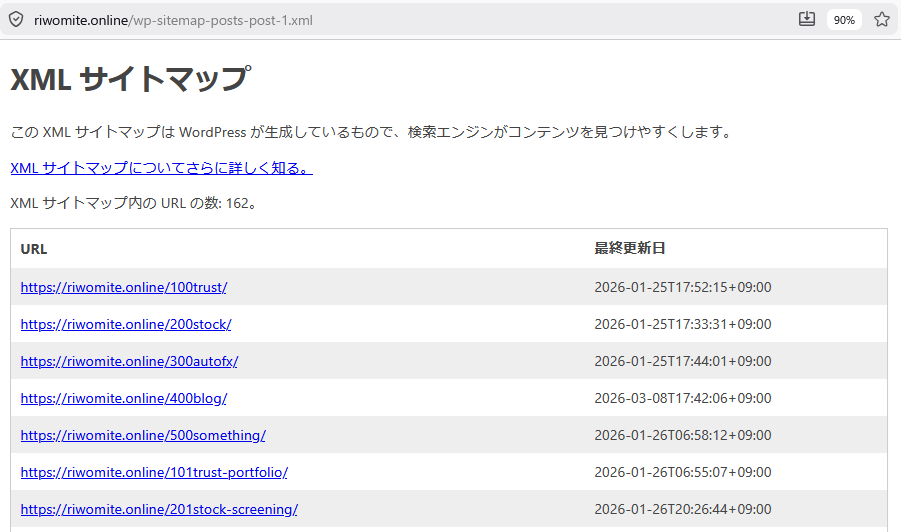Open the riwomite.online/400blog/ link
Screen dimensions: 901x532
coord(124,398)
